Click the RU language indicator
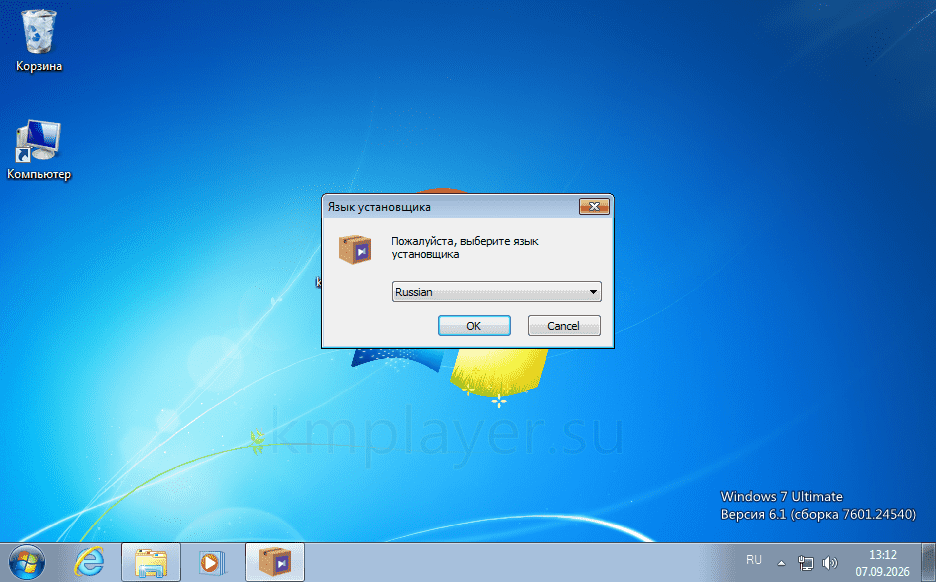936x582 pixels. [754, 560]
